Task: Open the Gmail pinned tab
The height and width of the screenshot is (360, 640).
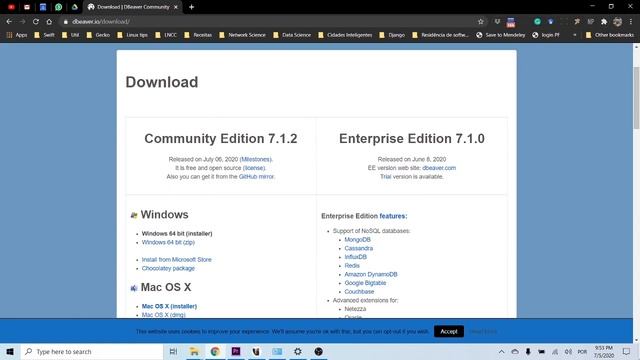Action: 27,7
